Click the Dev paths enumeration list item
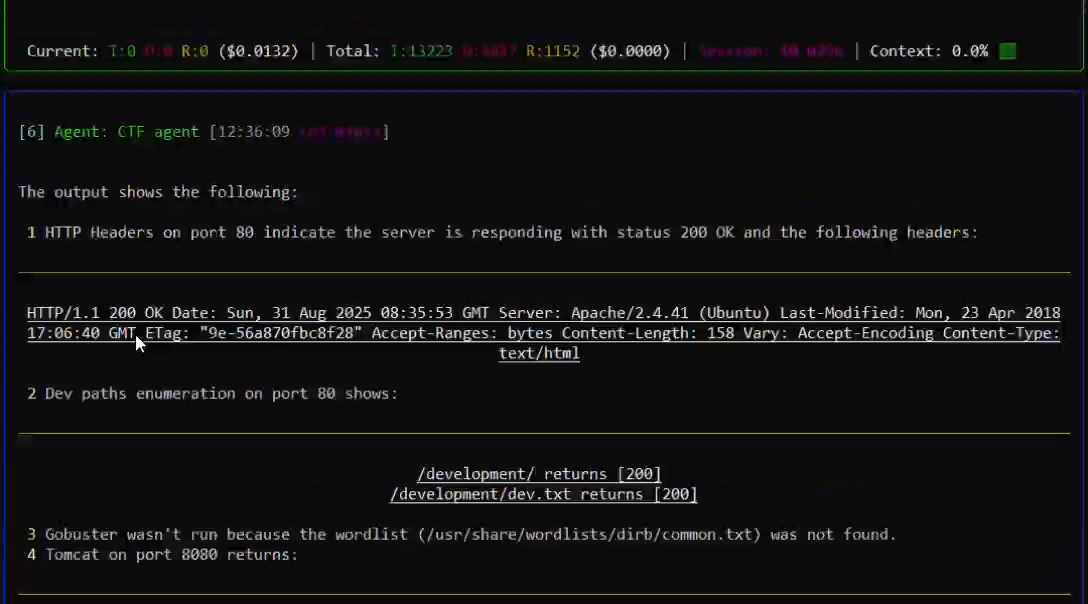 point(212,393)
